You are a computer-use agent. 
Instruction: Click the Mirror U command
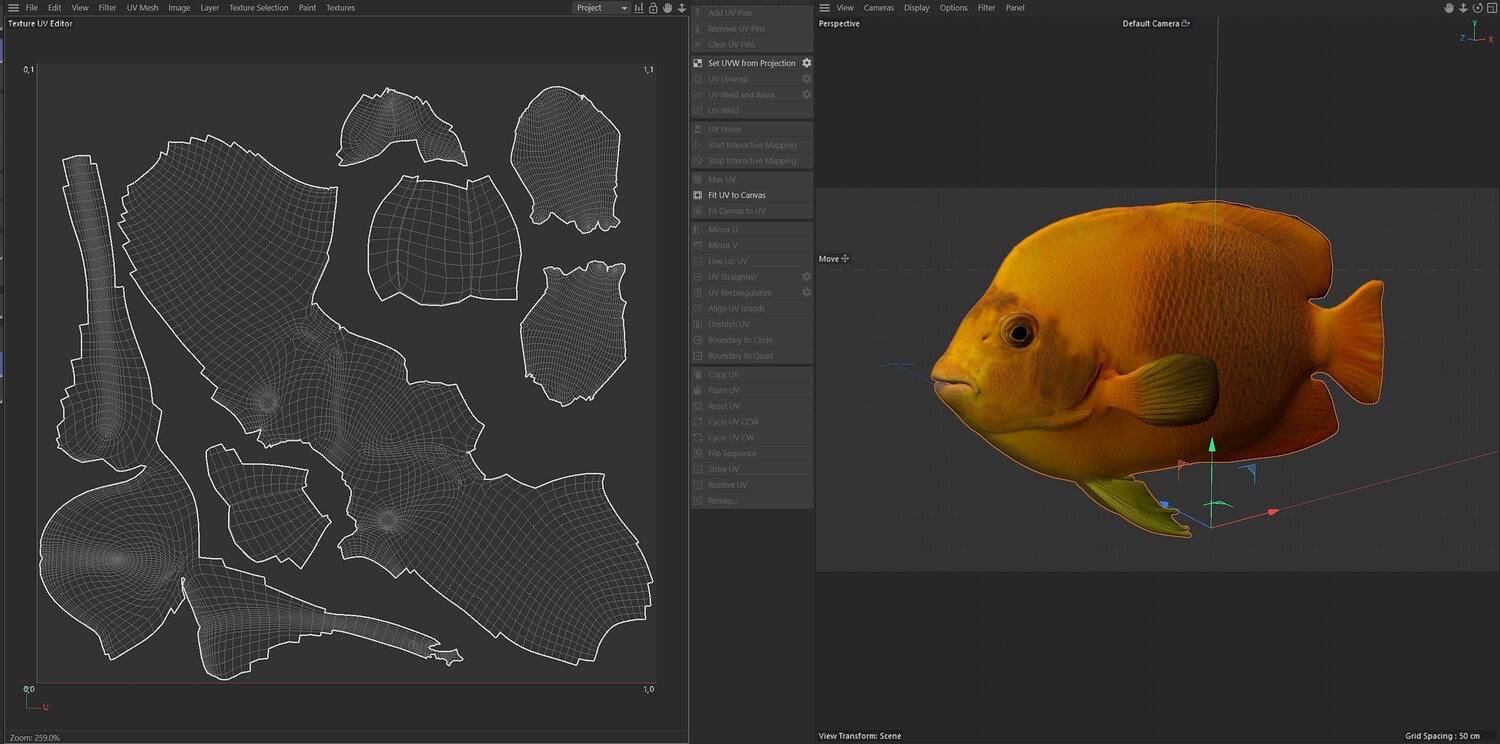coord(752,229)
